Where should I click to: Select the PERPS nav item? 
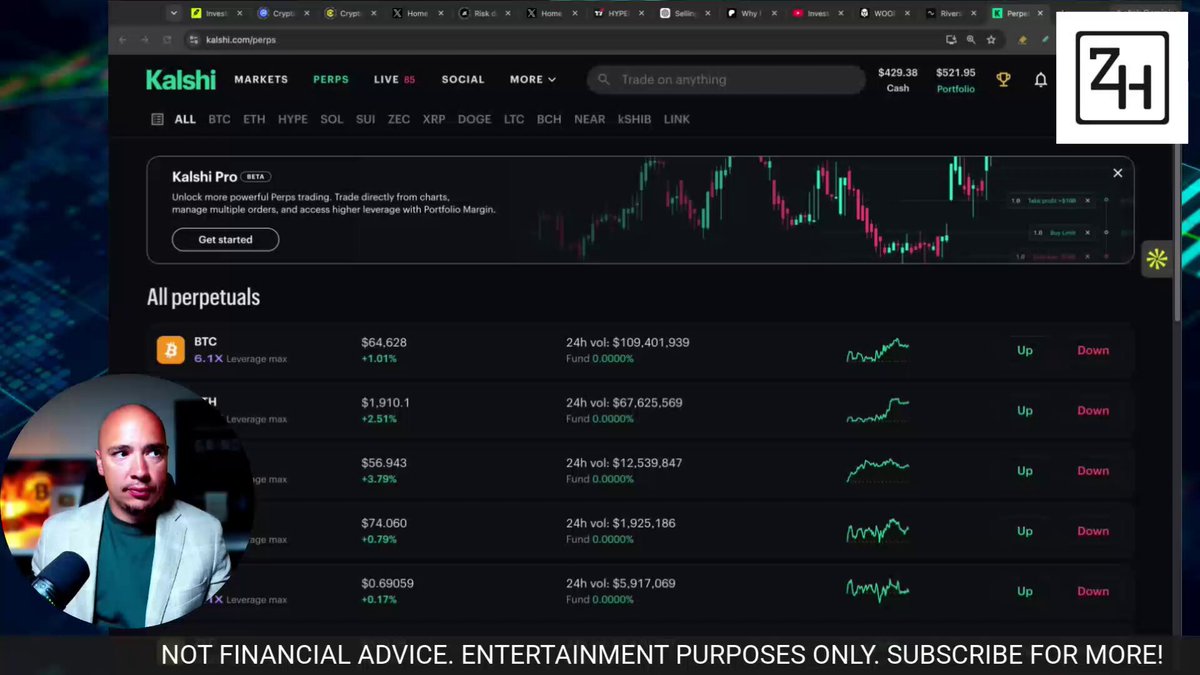pyautogui.click(x=331, y=80)
